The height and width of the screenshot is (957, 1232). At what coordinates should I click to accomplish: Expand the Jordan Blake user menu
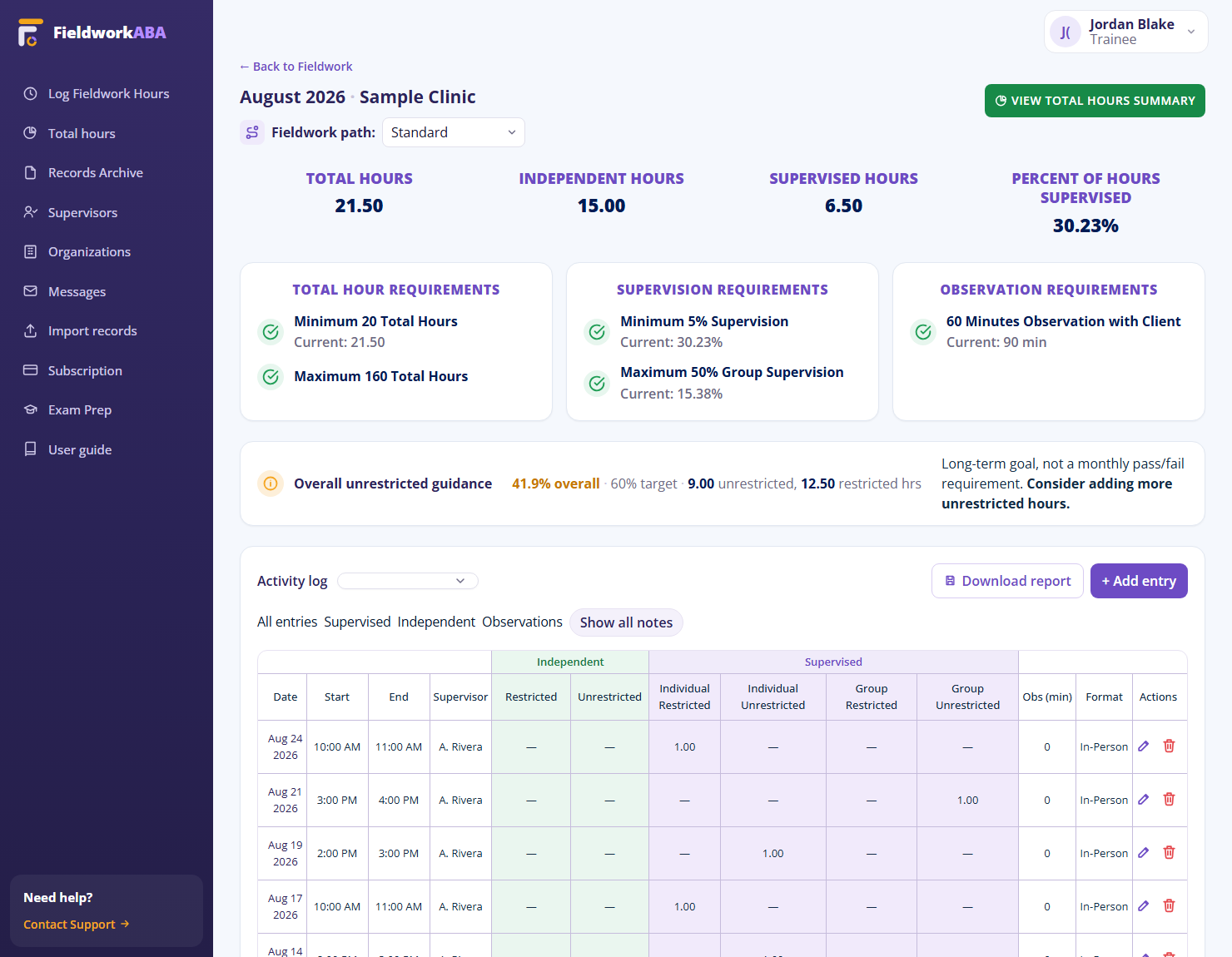pyautogui.click(x=1125, y=32)
